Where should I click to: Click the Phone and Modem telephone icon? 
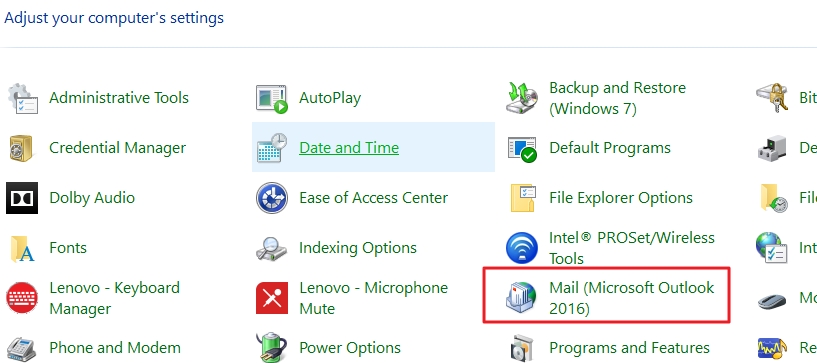[21, 349]
